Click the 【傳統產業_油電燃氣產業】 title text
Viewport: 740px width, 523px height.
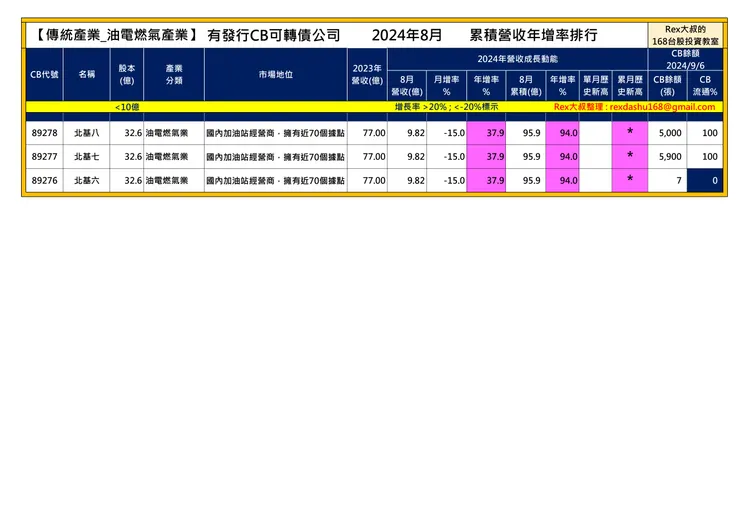click(117, 35)
